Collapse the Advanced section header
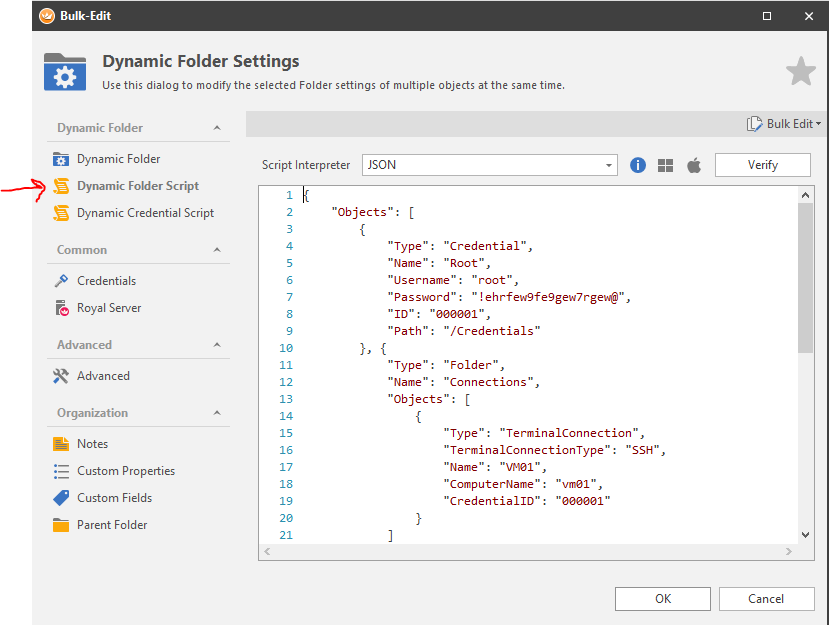 217,345
